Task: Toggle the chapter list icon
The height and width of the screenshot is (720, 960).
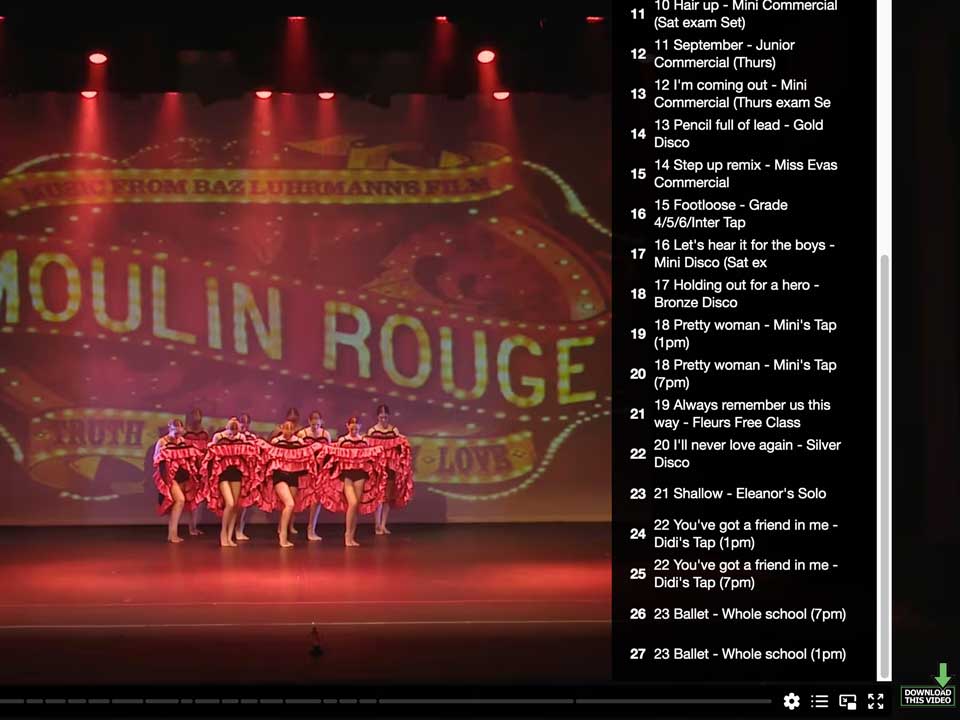Action: coord(819,701)
